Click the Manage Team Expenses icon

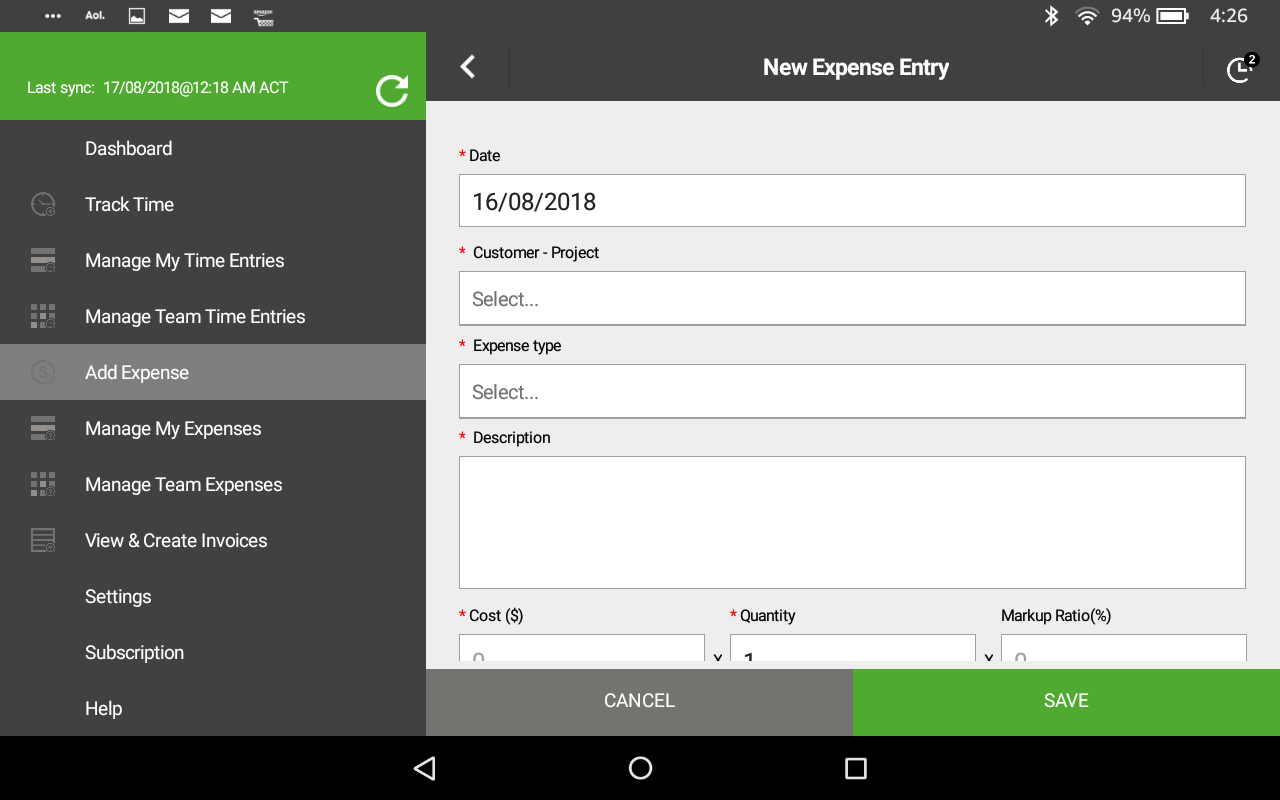pyautogui.click(x=43, y=484)
